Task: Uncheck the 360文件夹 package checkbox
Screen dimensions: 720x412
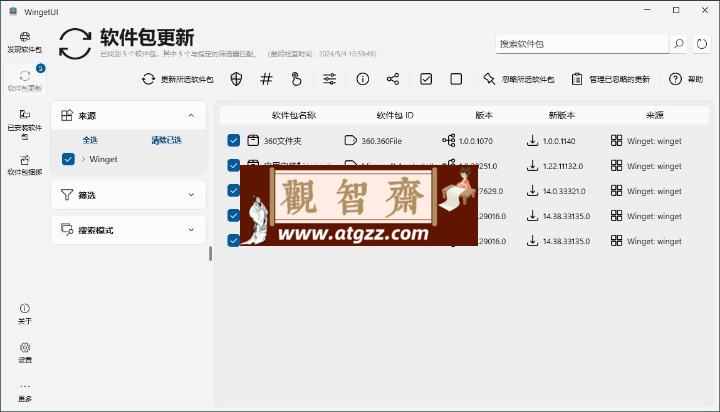Action: (234, 140)
